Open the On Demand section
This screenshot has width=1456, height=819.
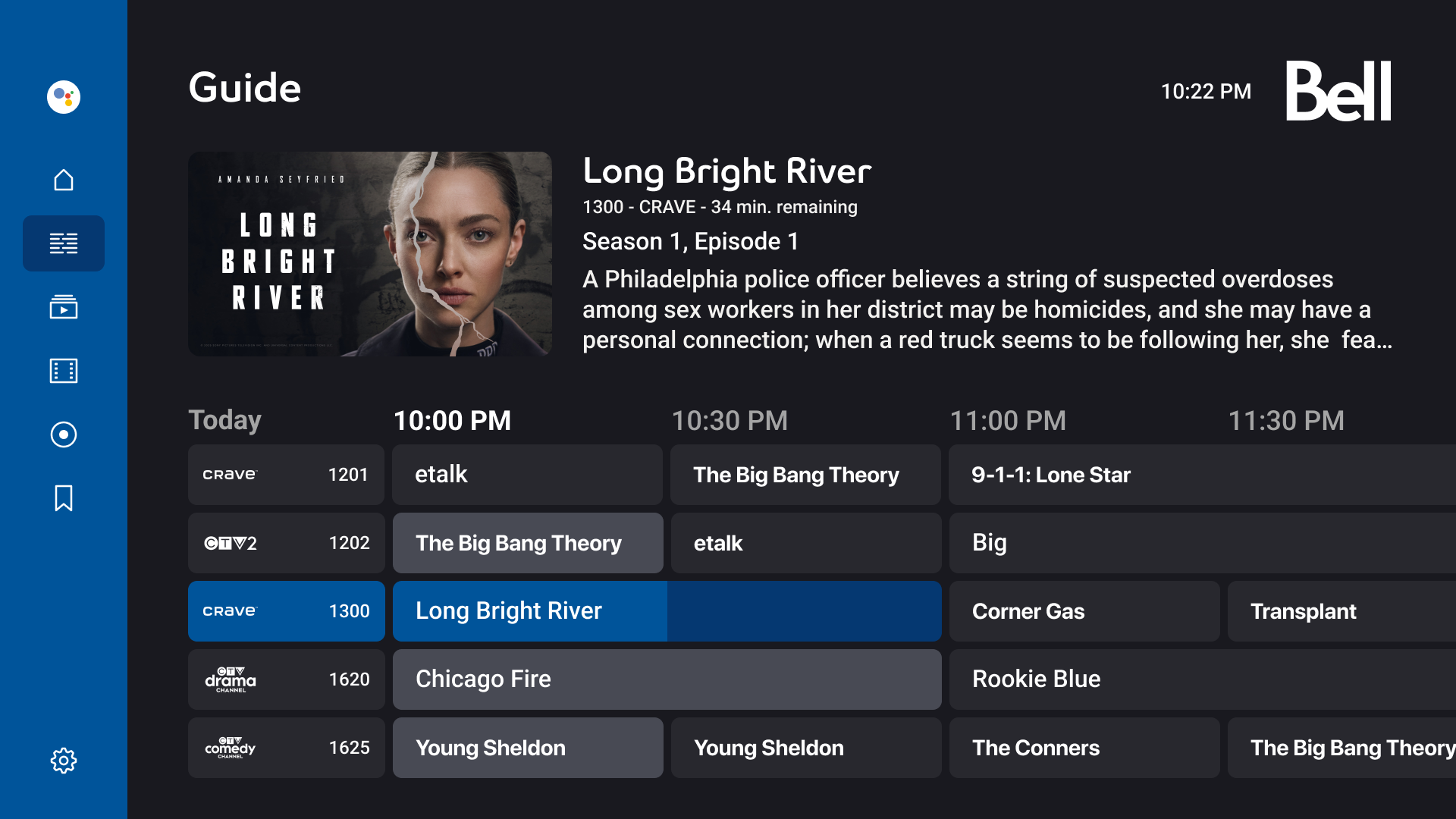coord(63,307)
